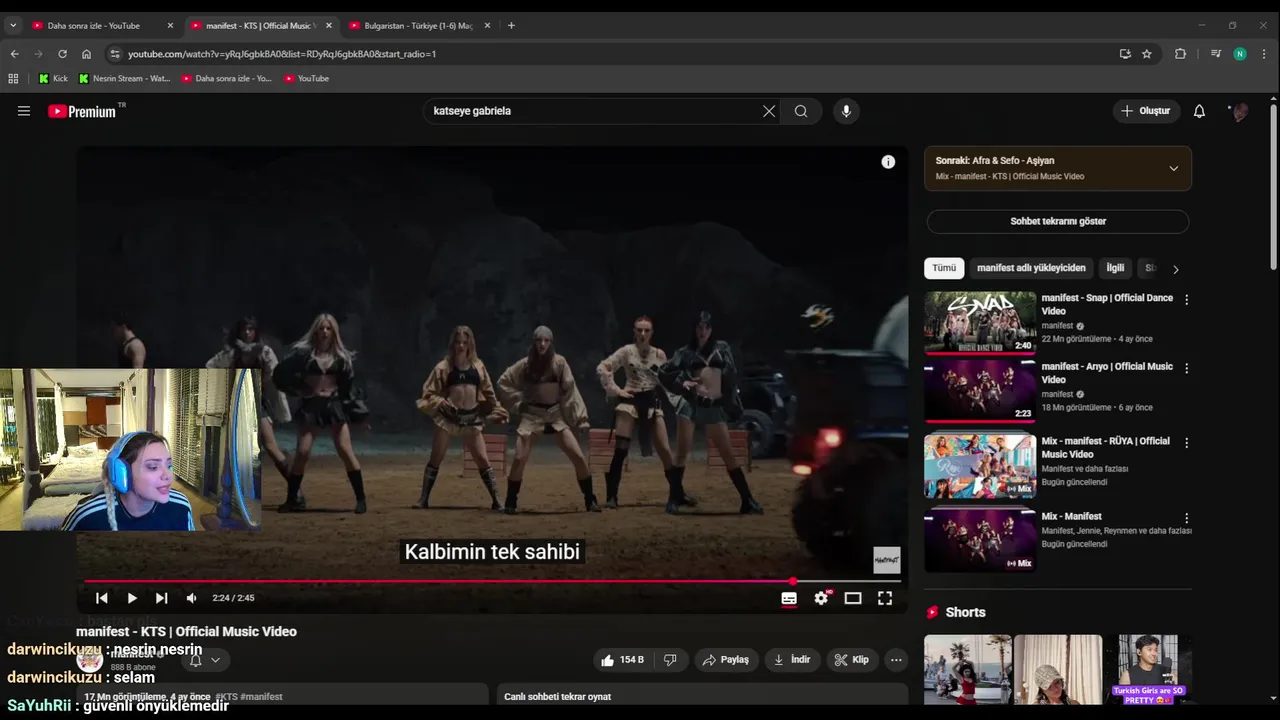Download the video with İndir
The image size is (1280, 720).
[x=792, y=660]
